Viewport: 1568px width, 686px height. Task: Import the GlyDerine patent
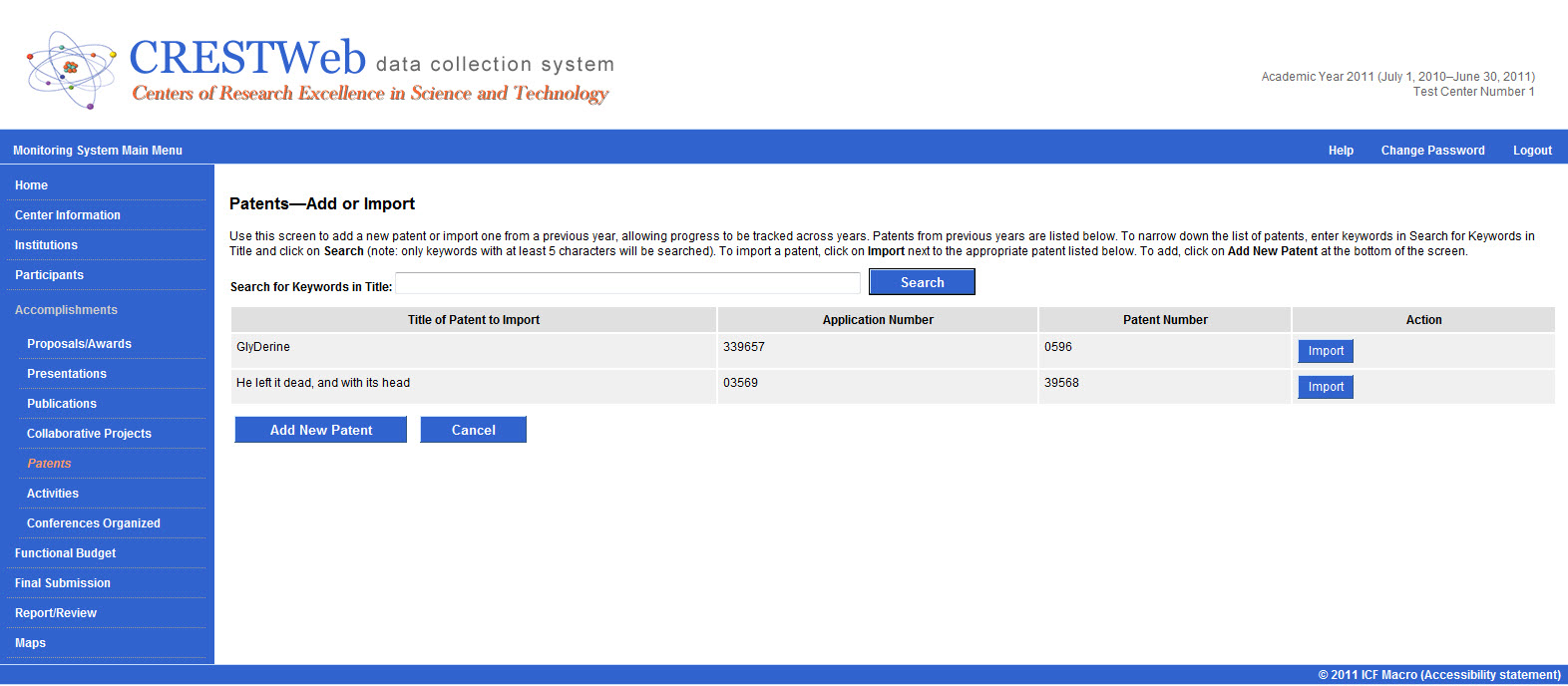1326,351
